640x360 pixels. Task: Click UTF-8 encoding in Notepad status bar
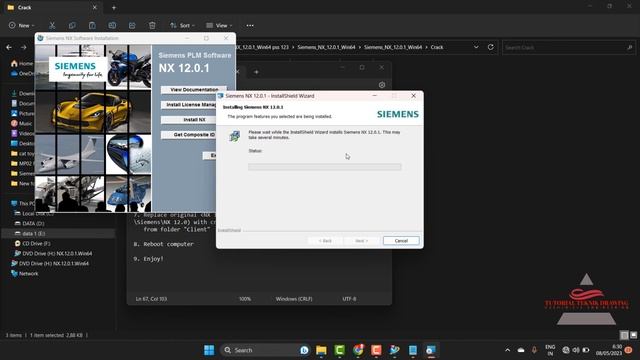tap(349, 299)
